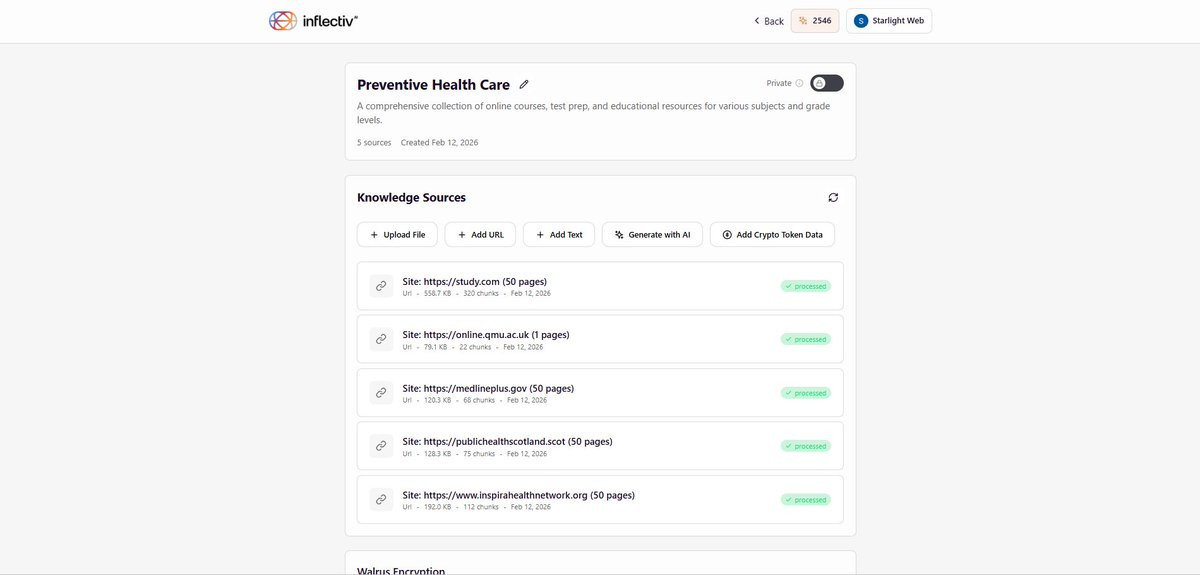Click the Add Text button

559,235
